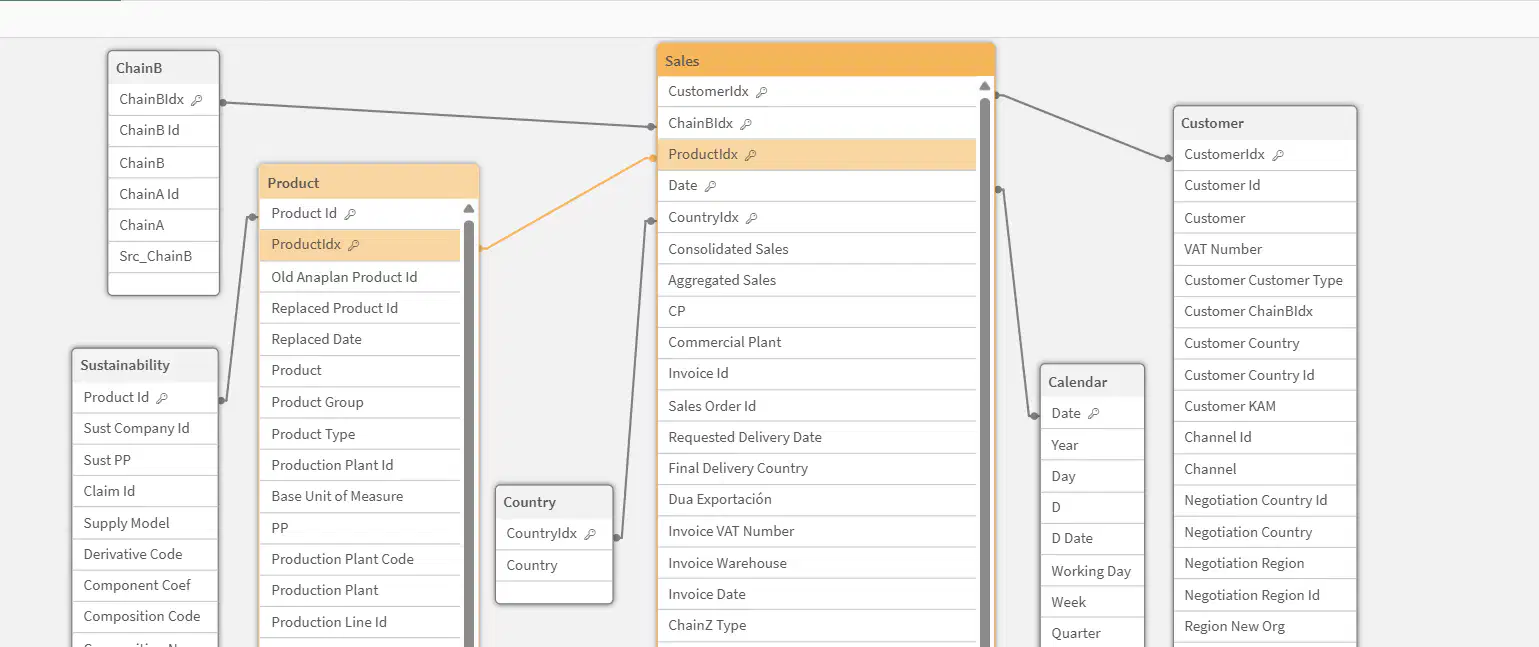Click the key icon beside Date in Sales table
This screenshot has height=647, width=1539.
click(x=710, y=186)
